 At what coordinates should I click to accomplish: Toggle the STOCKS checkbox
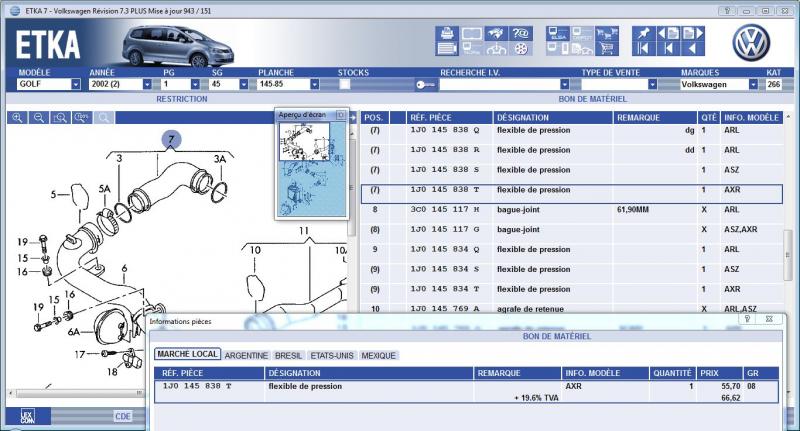[345, 85]
